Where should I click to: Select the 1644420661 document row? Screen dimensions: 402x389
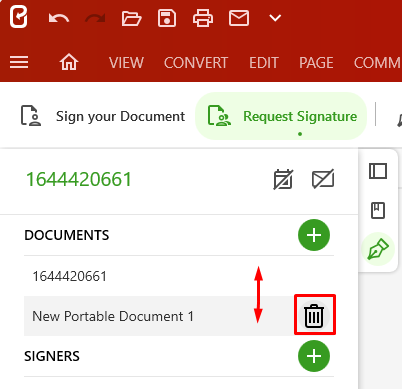pos(179,276)
